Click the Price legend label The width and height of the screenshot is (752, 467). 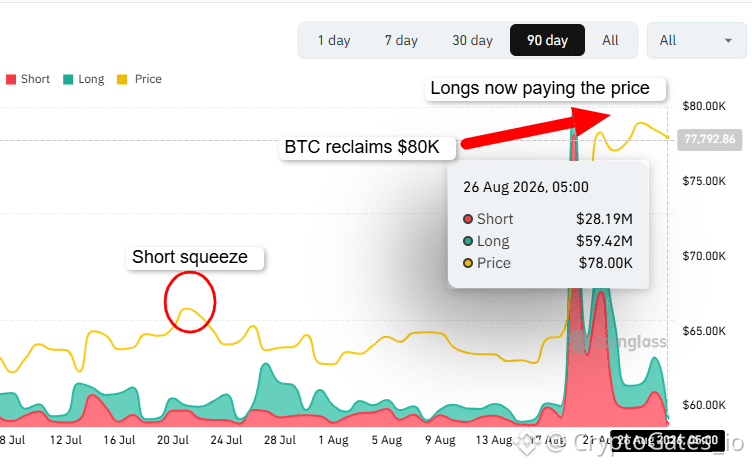[x=148, y=79]
